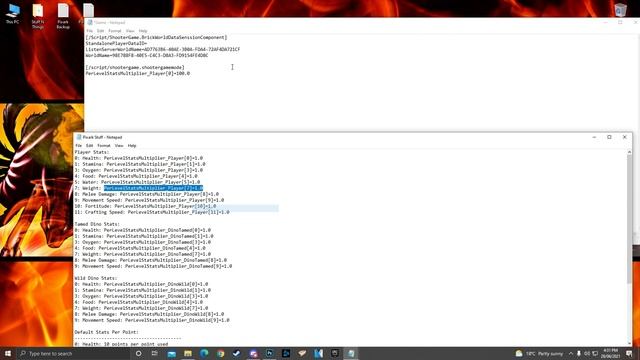Open Task View from the taskbar

[x=155, y=353]
